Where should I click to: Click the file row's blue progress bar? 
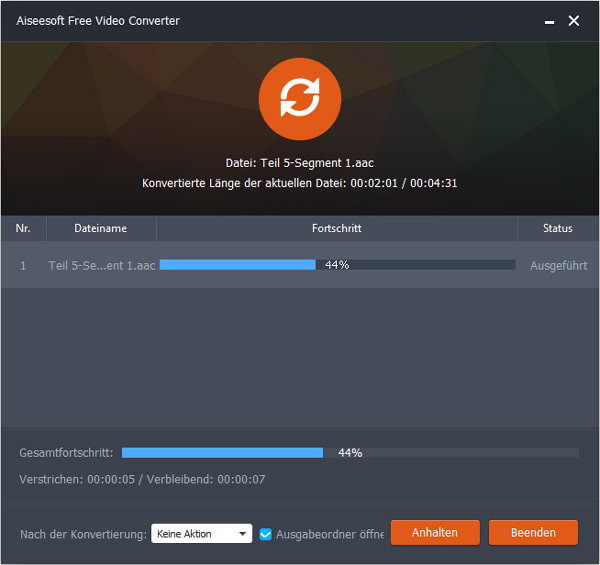tap(238, 265)
